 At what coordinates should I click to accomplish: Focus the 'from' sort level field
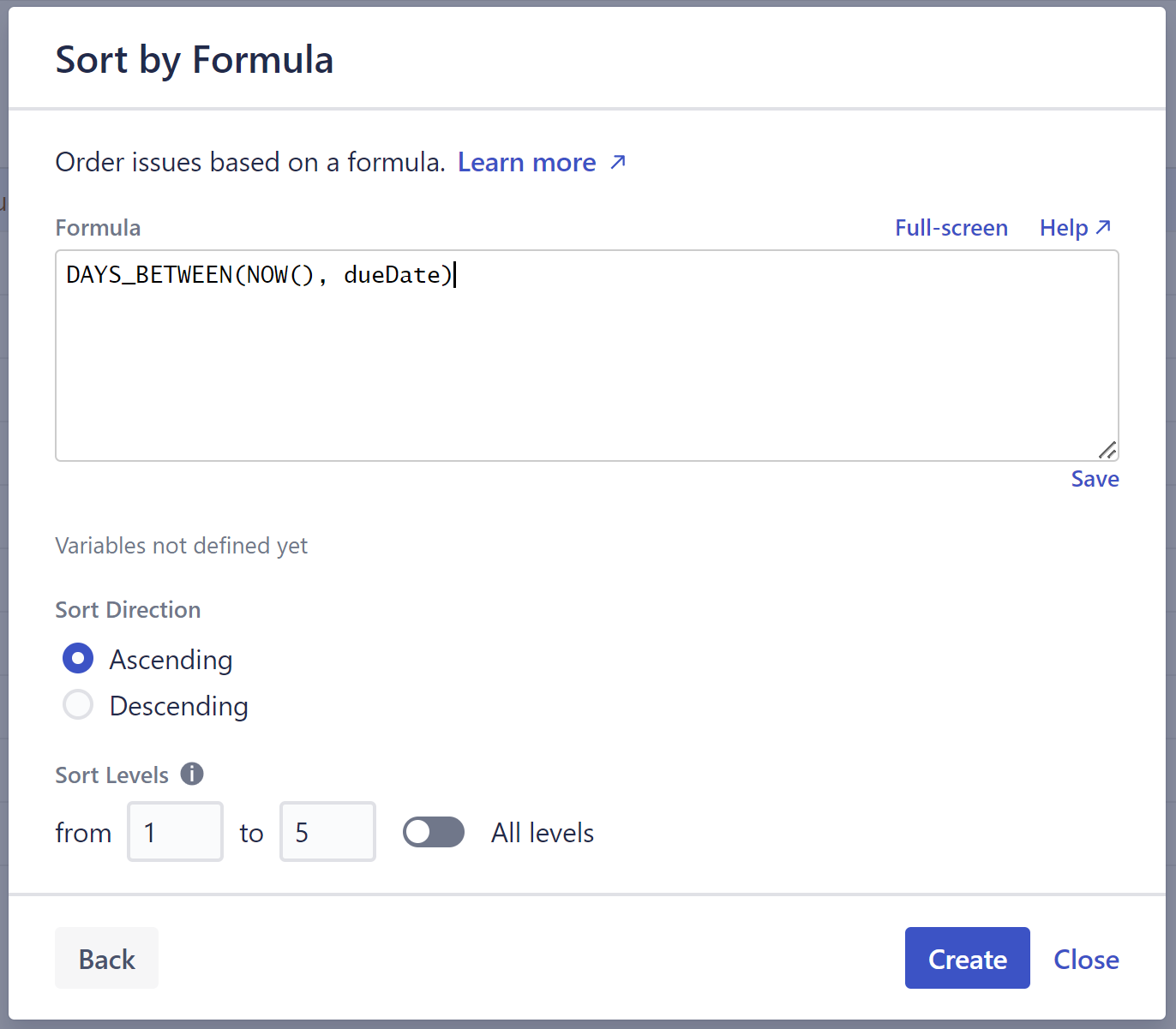point(175,832)
